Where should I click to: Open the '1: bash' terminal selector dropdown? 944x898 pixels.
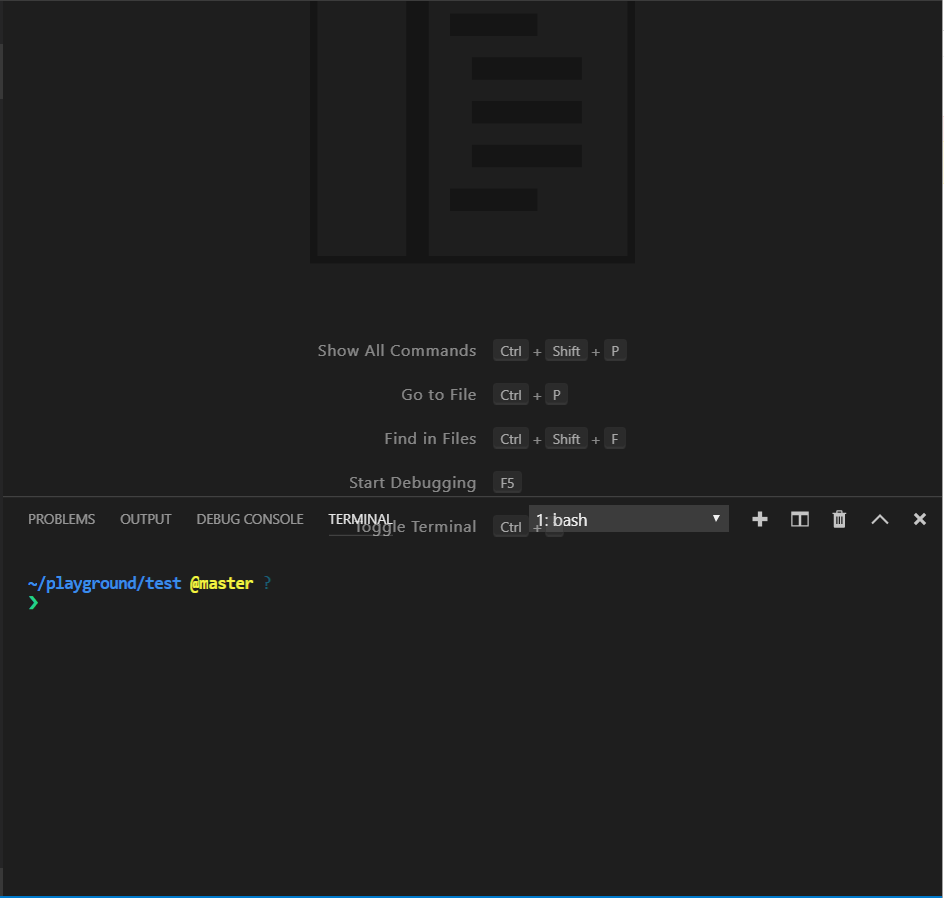click(629, 519)
